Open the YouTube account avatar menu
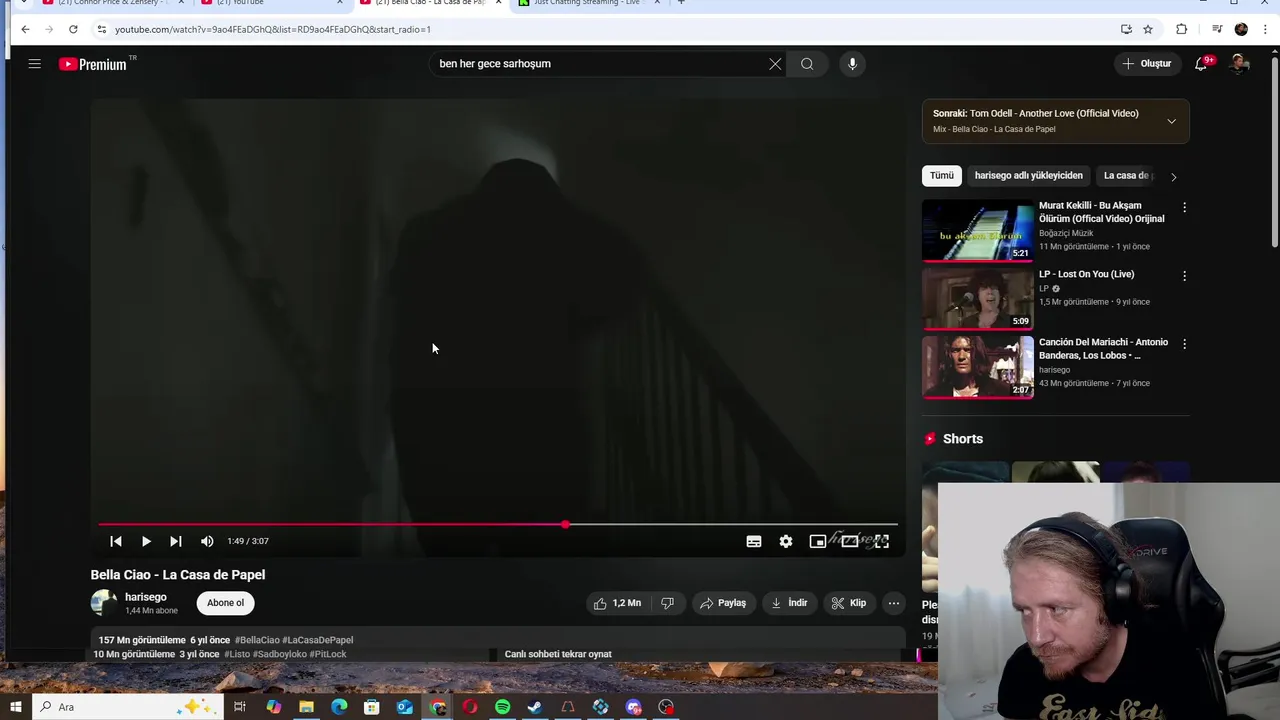 (x=1239, y=64)
